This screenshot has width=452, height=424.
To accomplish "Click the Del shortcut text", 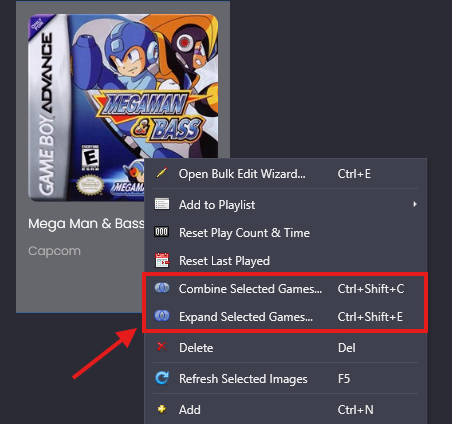I will click(347, 348).
